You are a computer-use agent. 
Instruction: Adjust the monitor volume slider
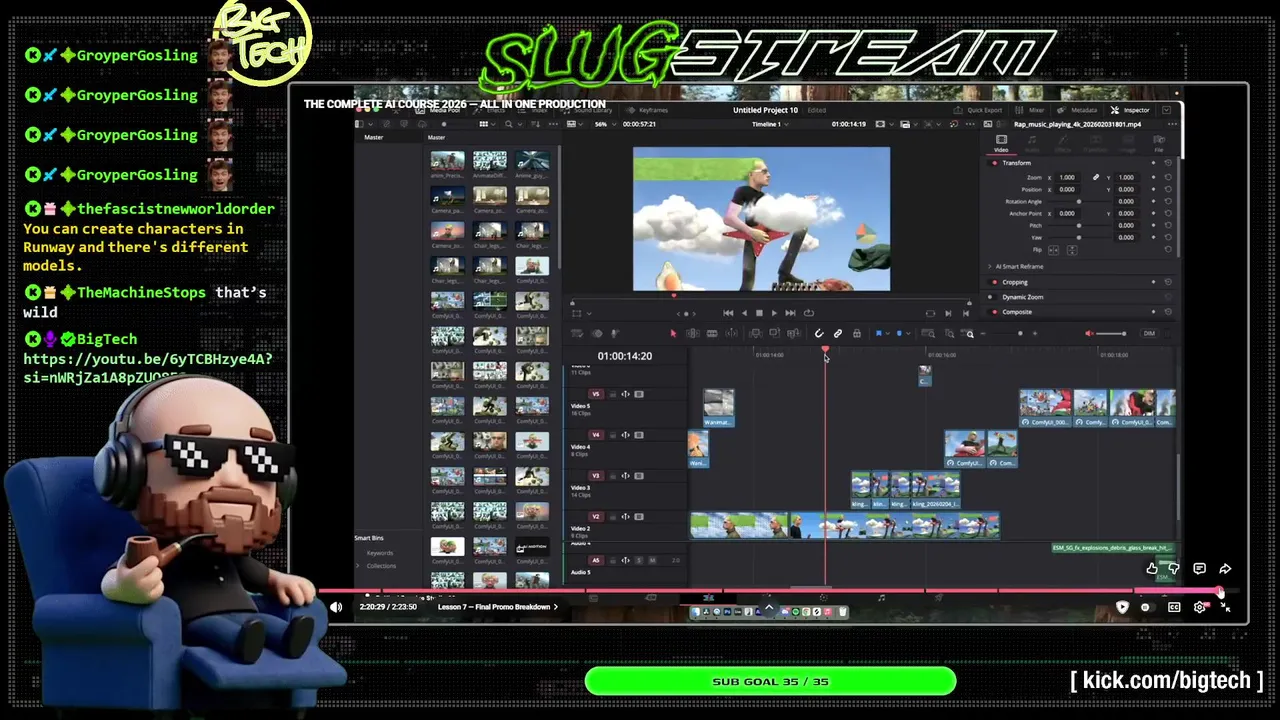tap(1112, 333)
